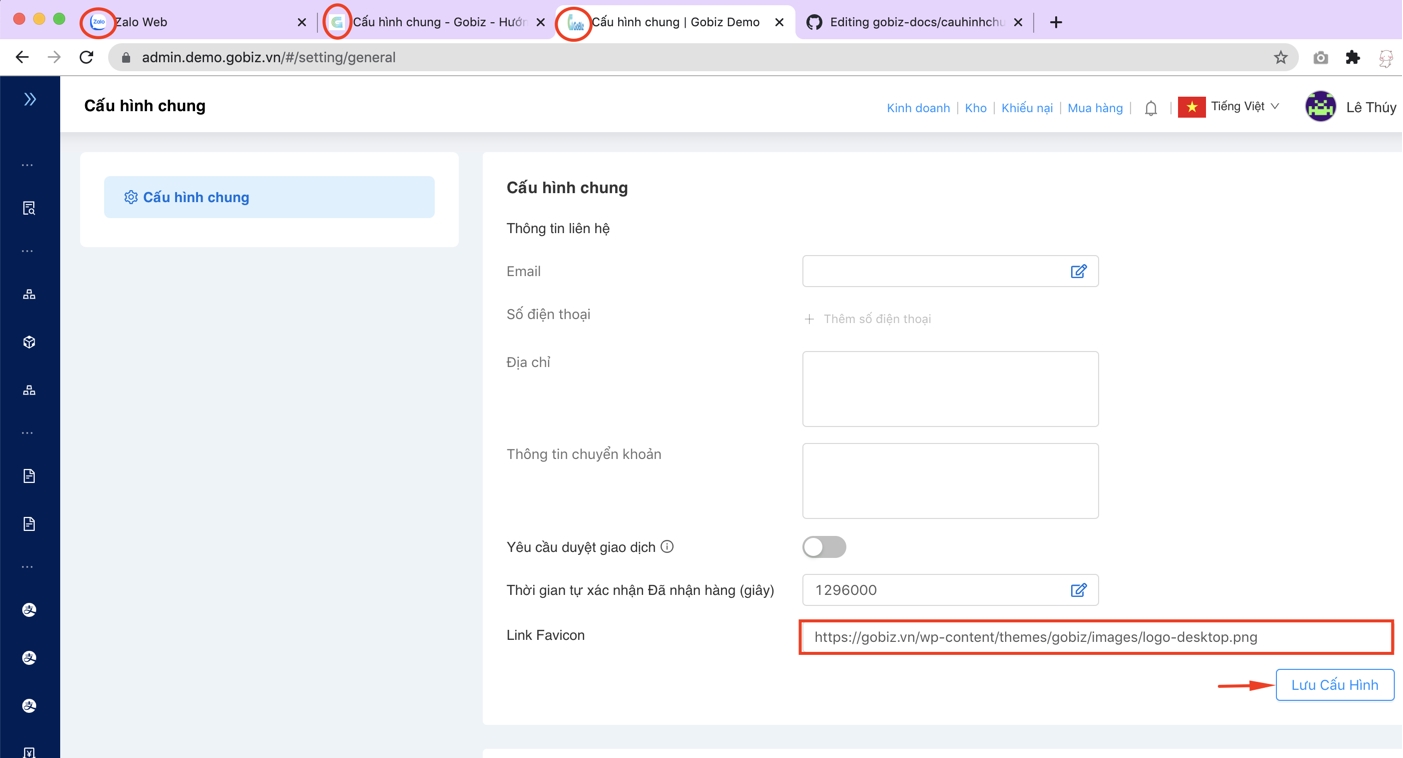Click the edit icon in Email field
This screenshot has width=1403, height=758.
point(1078,271)
